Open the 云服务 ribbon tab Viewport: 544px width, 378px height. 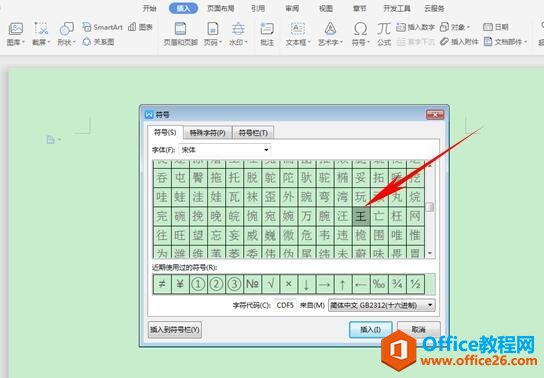(434, 8)
